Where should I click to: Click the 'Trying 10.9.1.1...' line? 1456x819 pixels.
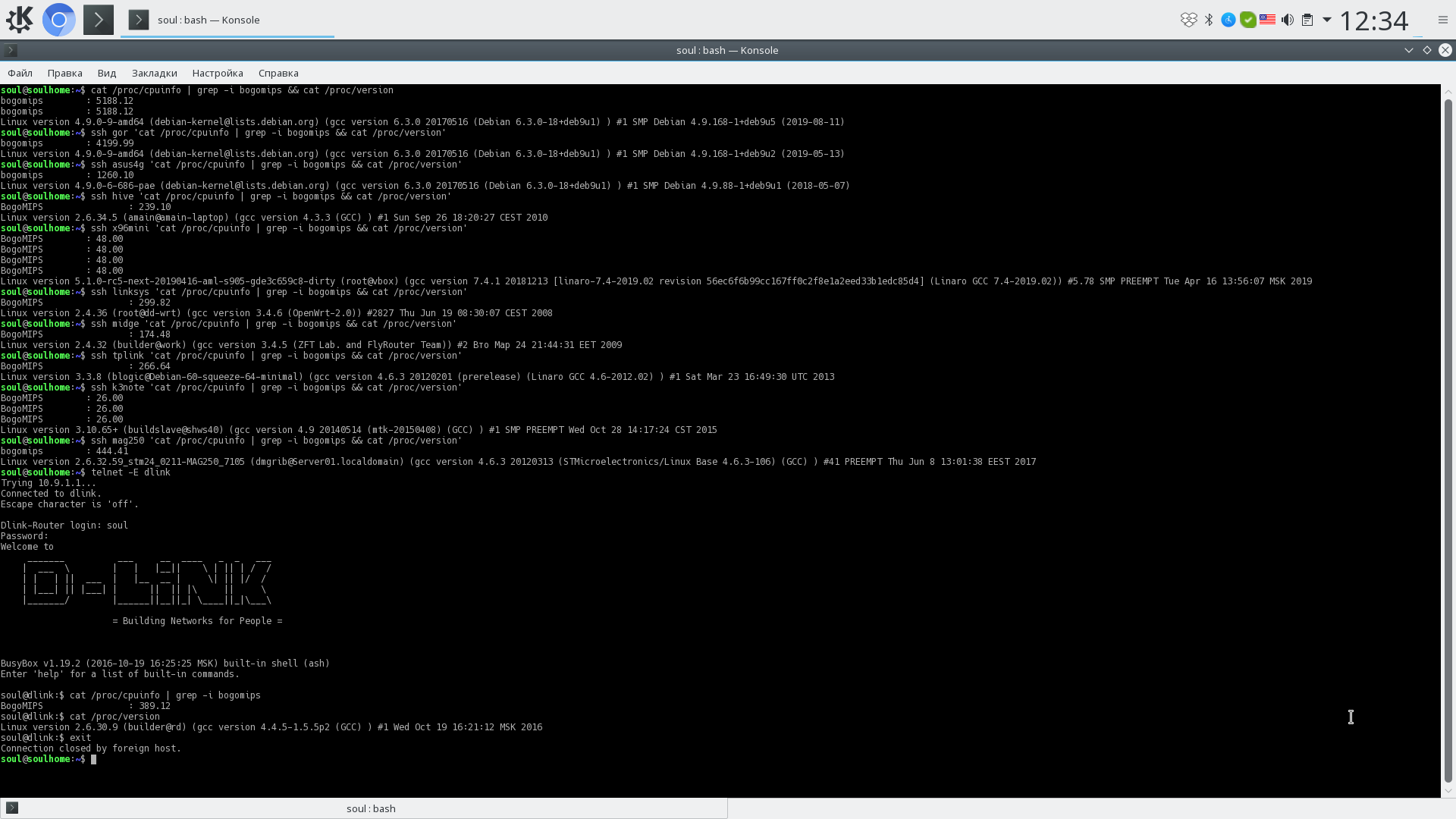click(49, 483)
